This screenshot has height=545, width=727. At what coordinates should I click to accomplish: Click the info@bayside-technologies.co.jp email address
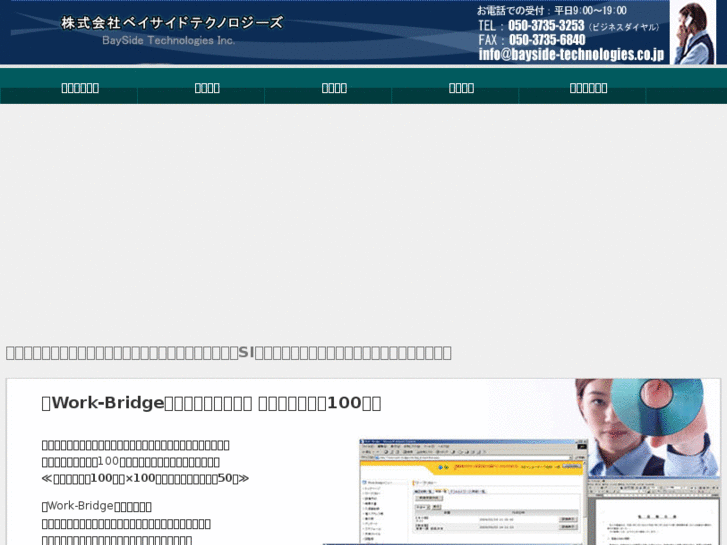571,54
